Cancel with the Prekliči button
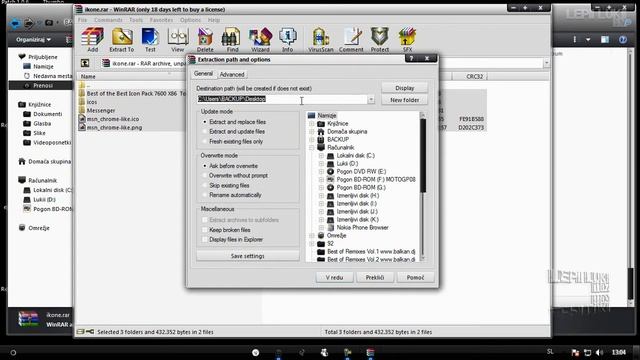This screenshot has width=640, height=360. pyautogui.click(x=375, y=277)
